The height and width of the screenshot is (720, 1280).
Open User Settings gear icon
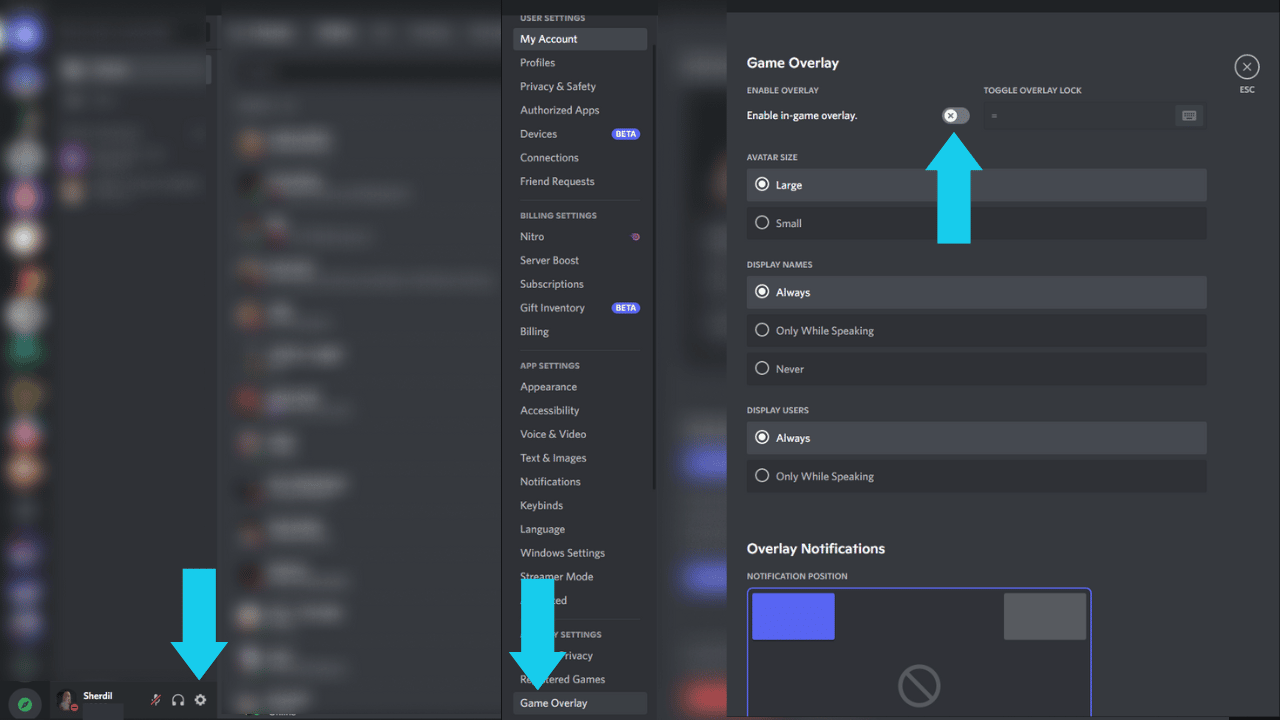click(200, 700)
